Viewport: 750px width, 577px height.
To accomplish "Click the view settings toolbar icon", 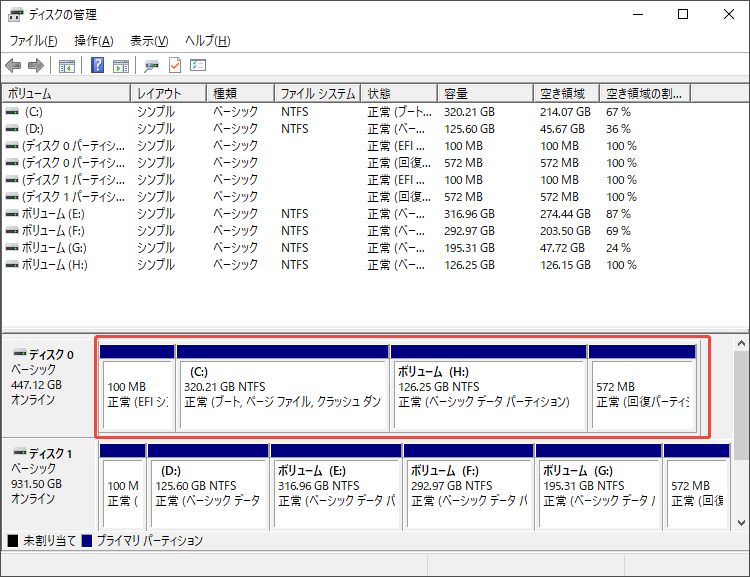I will click(x=198, y=65).
